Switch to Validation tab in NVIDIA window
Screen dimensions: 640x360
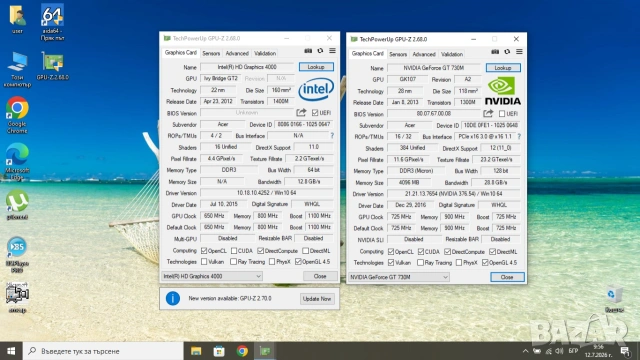452,54
